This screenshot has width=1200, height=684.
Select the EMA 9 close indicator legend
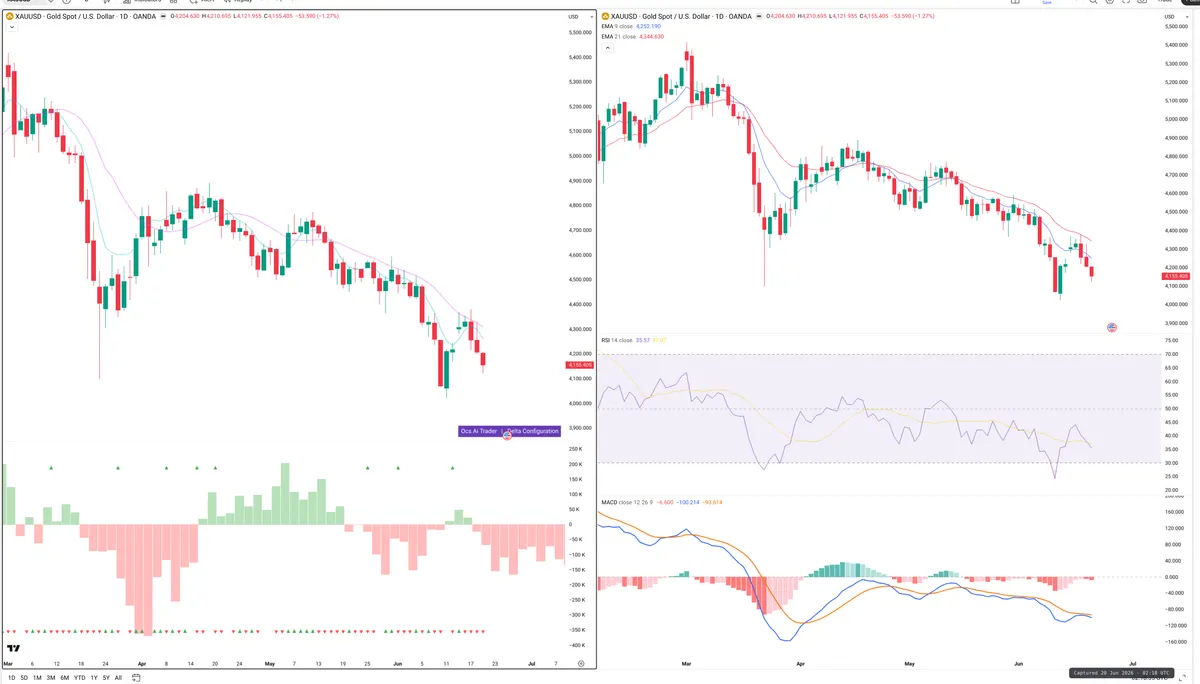(616, 26)
